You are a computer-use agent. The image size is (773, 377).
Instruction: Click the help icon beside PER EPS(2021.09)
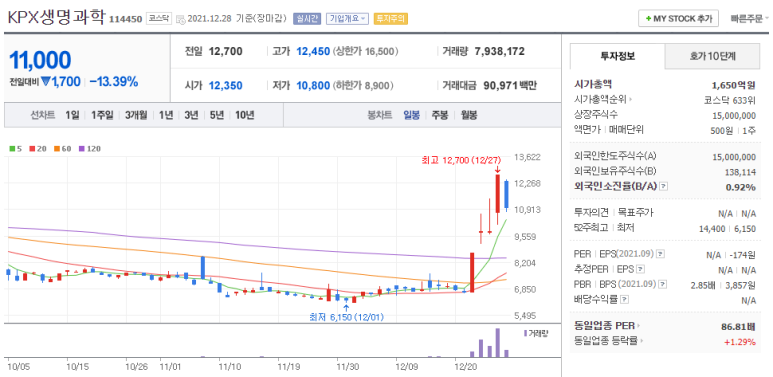coord(661,254)
